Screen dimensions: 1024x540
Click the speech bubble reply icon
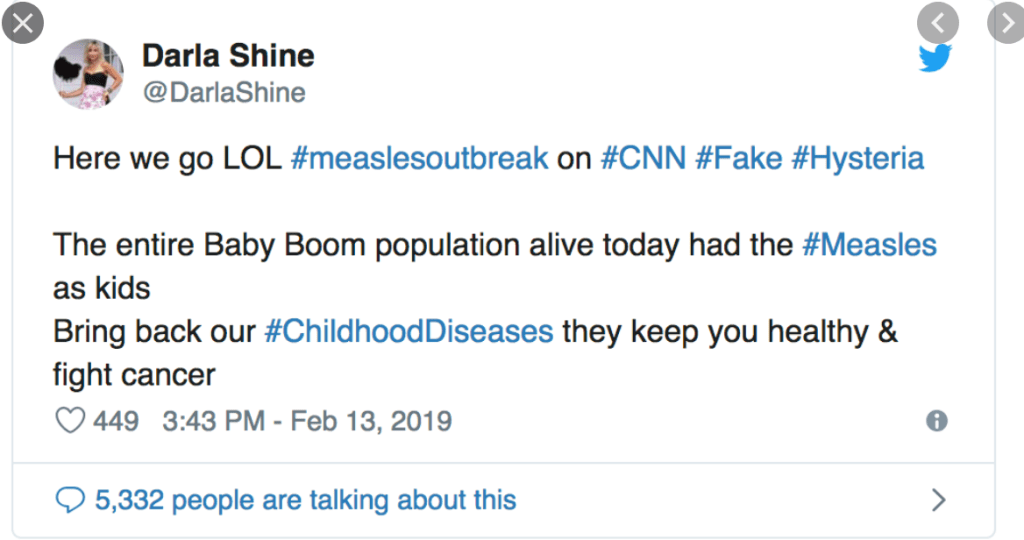pos(70,499)
